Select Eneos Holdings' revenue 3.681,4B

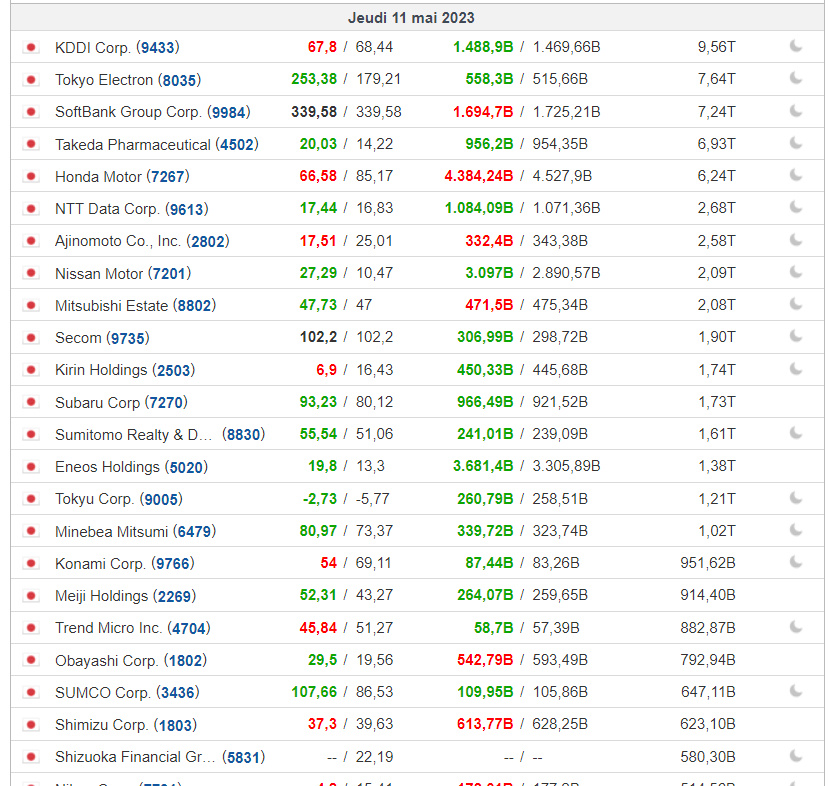(x=483, y=466)
